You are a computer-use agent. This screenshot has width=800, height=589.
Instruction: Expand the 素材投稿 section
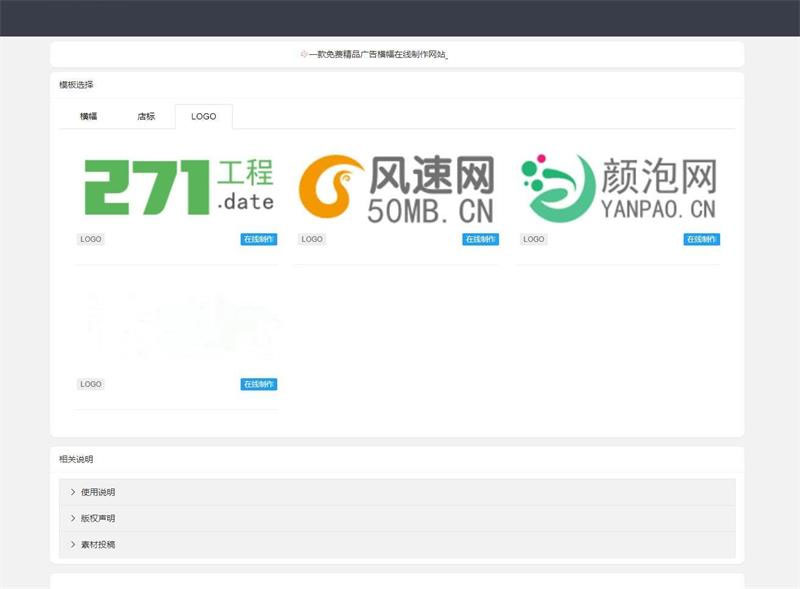(95, 544)
